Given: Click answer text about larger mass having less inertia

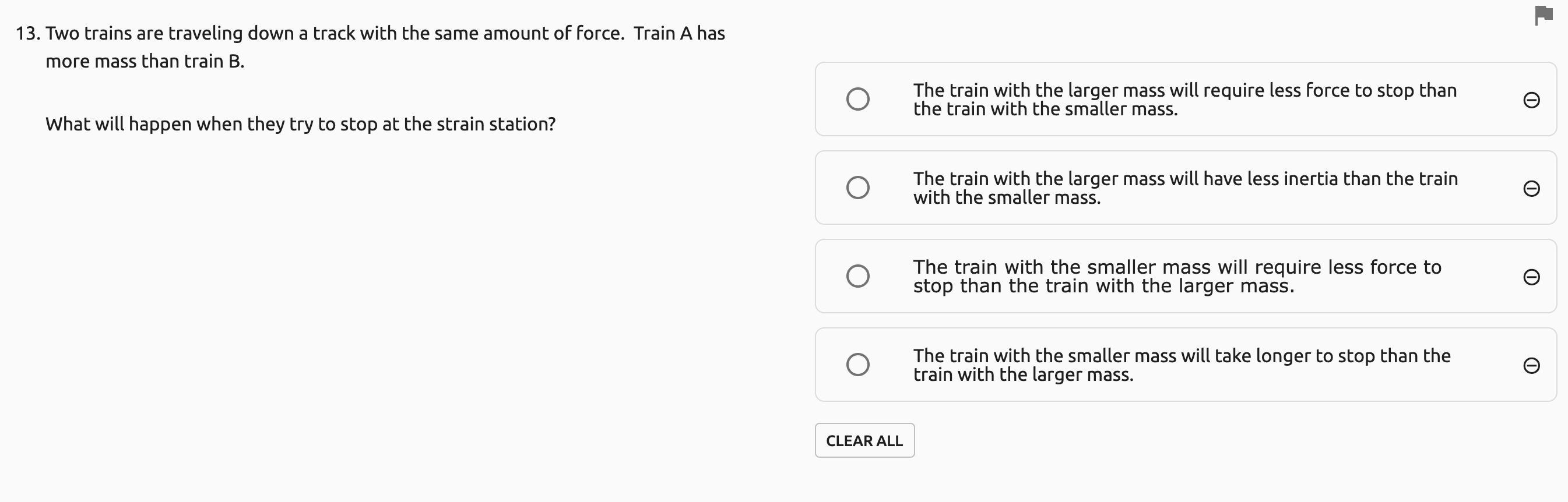Looking at the screenshot, I should click(x=1184, y=188).
